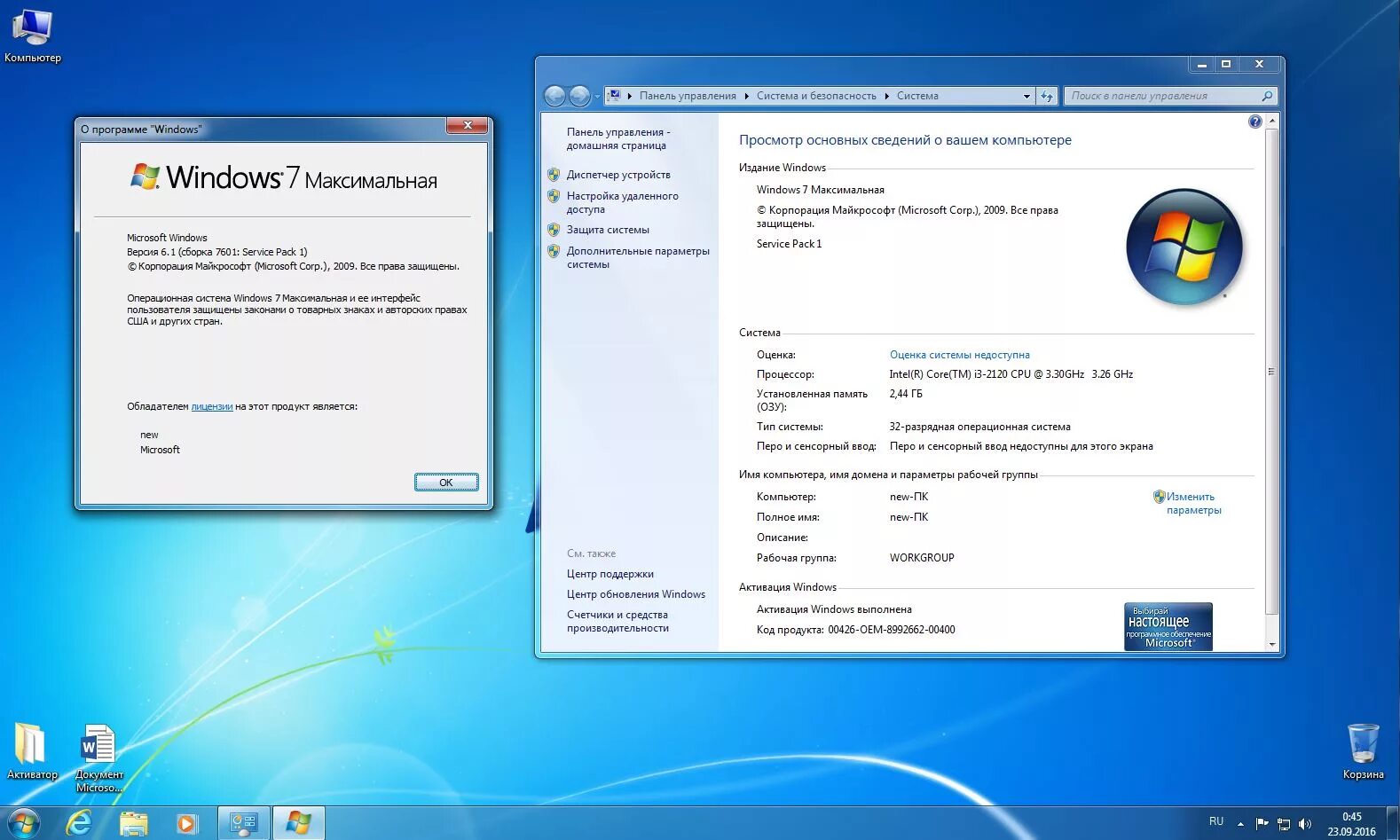The image size is (1400, 840).
Task: Expand breadcrumb arrow after Система и безопасность
Action: (886, 96)
